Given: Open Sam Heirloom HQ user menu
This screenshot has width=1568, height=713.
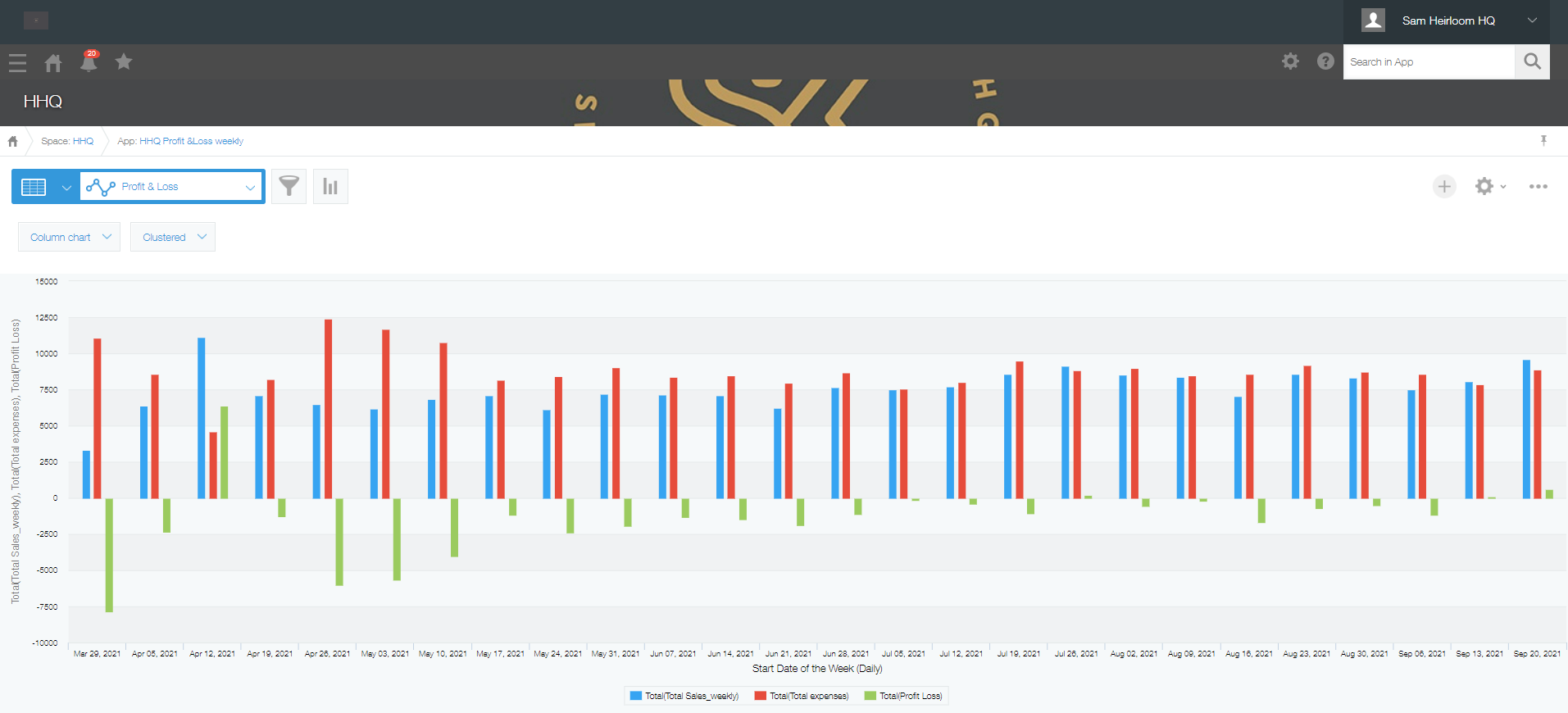Looking at the screenshot, I should pyautogui.click(x=1448, y=20).
